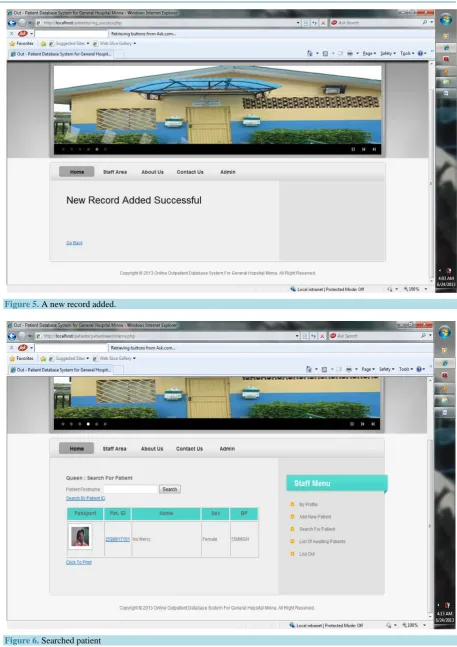457x647 pixels.
Task: Pause the banner slideshow on the record-added page
Action: 353,149
